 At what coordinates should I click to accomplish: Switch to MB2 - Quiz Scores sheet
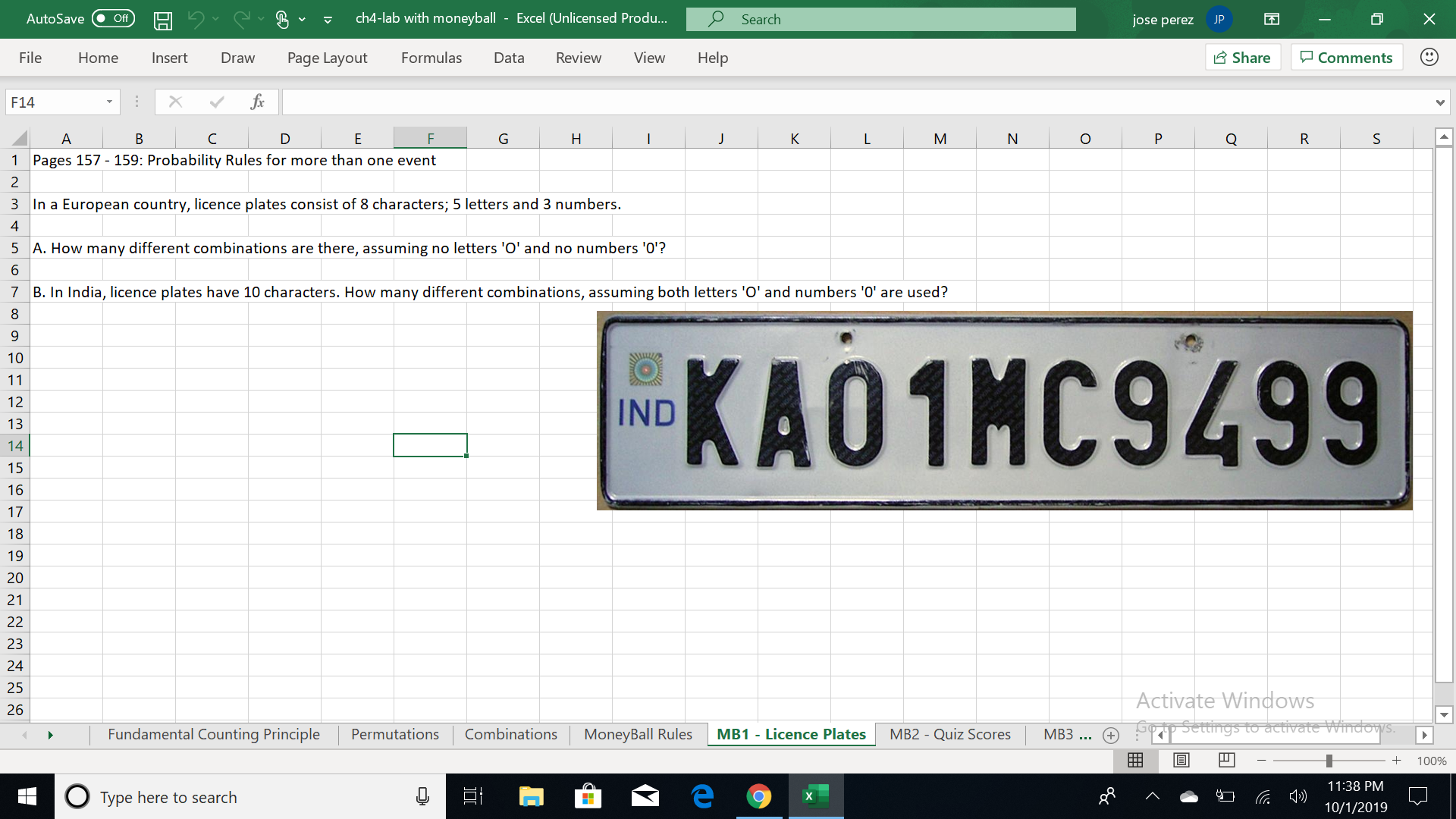pos(949,734)
